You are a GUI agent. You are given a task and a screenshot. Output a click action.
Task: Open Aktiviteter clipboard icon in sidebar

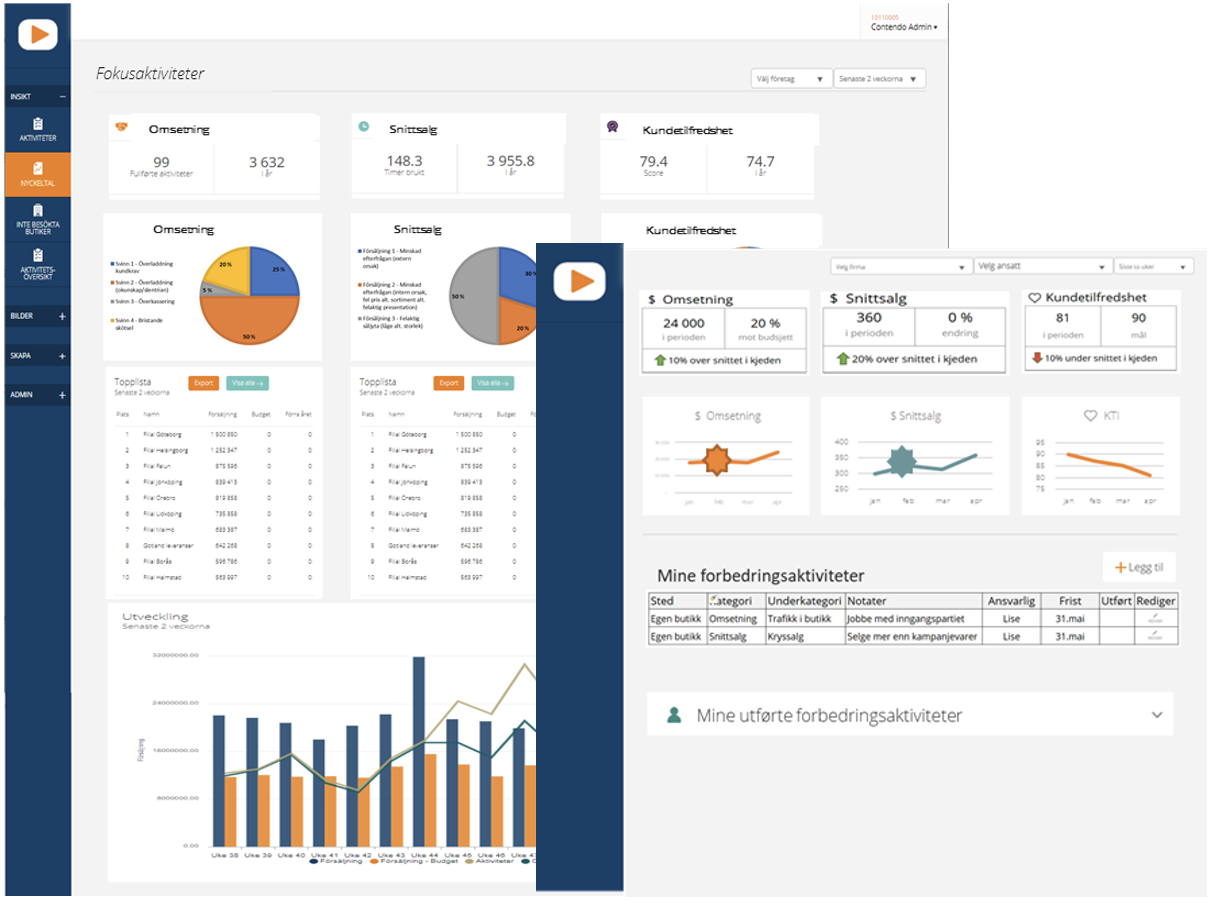click(x=38, y=124)
